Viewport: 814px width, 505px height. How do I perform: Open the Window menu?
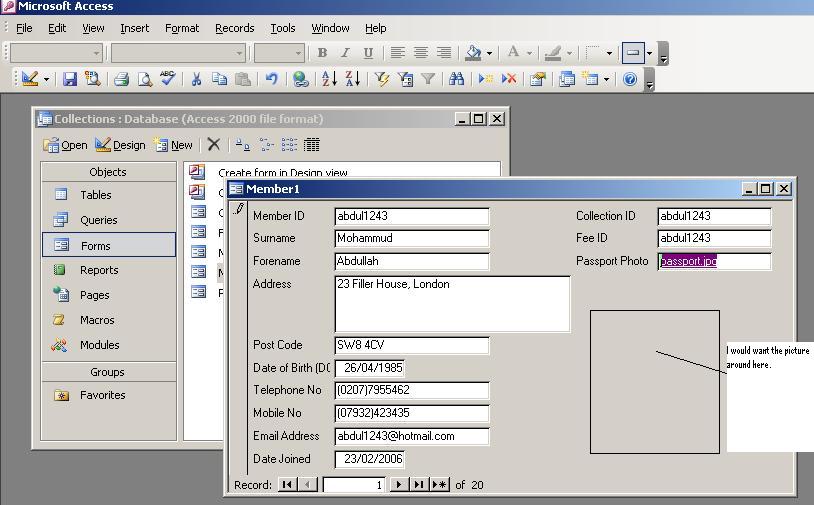tap(330, 28)
